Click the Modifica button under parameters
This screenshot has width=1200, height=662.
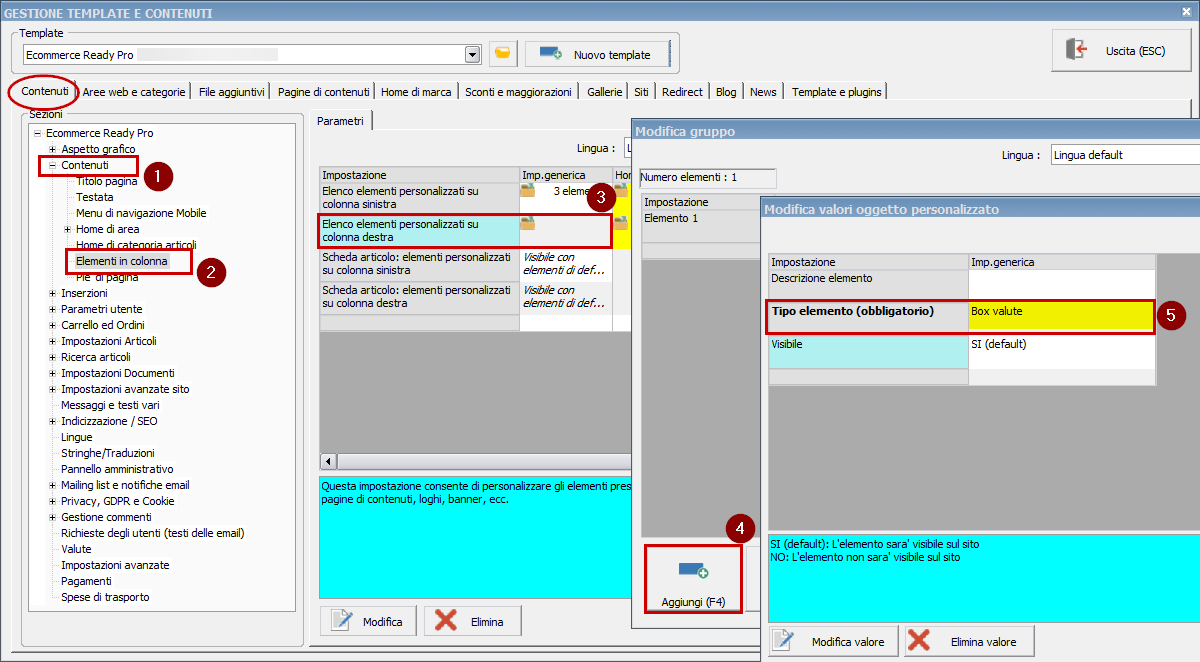tap(368, 621)
